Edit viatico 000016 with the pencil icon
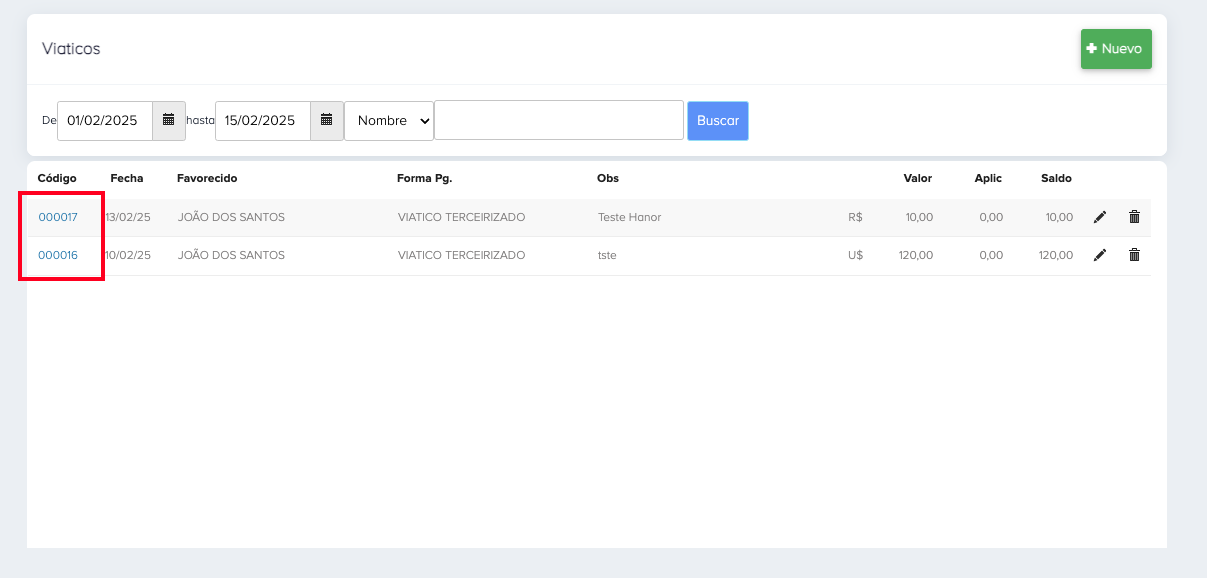 [x=1100, y=255]
